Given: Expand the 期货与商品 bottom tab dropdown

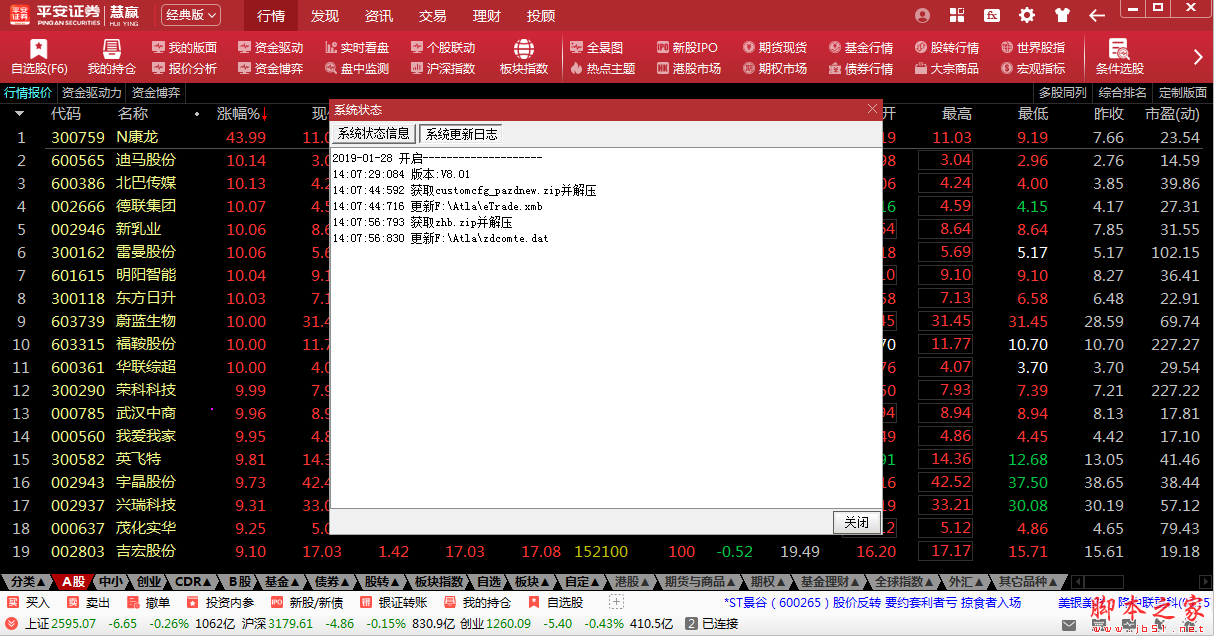Looking at the screenshot, I should pos(730,580).
